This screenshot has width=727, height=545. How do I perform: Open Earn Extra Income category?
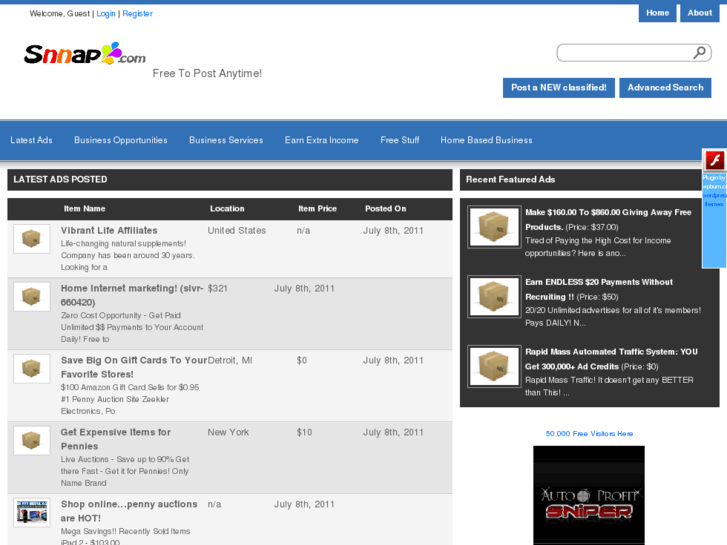tap(321, 140)
